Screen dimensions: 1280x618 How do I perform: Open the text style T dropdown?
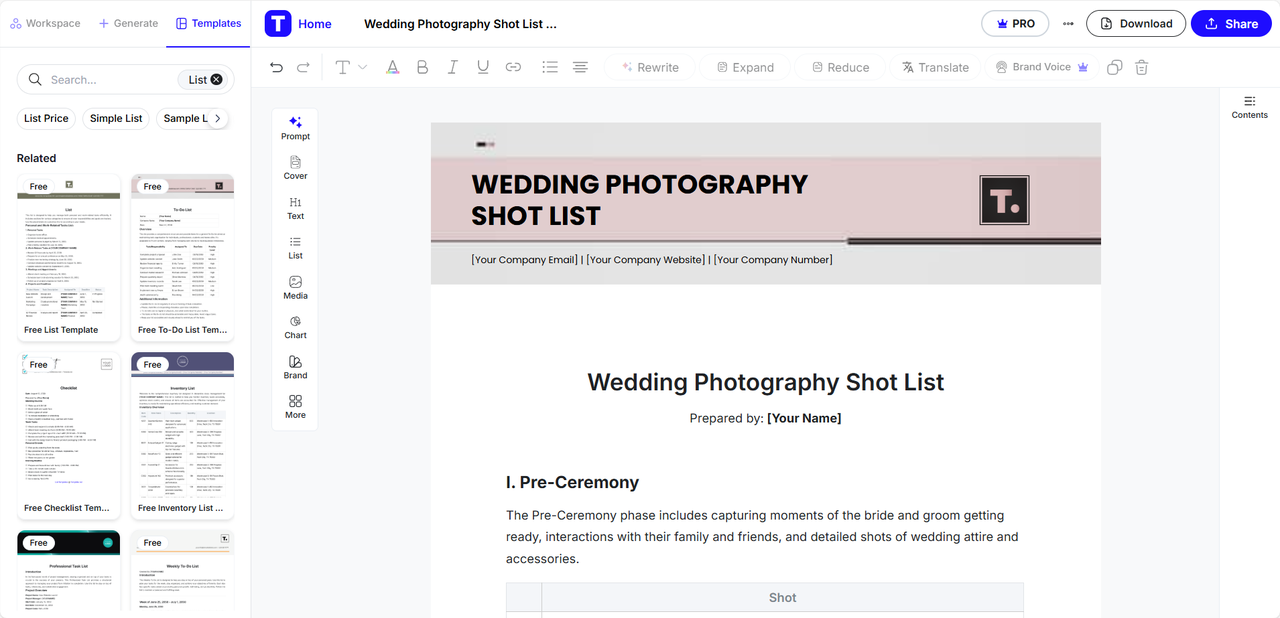pos(351,67)
